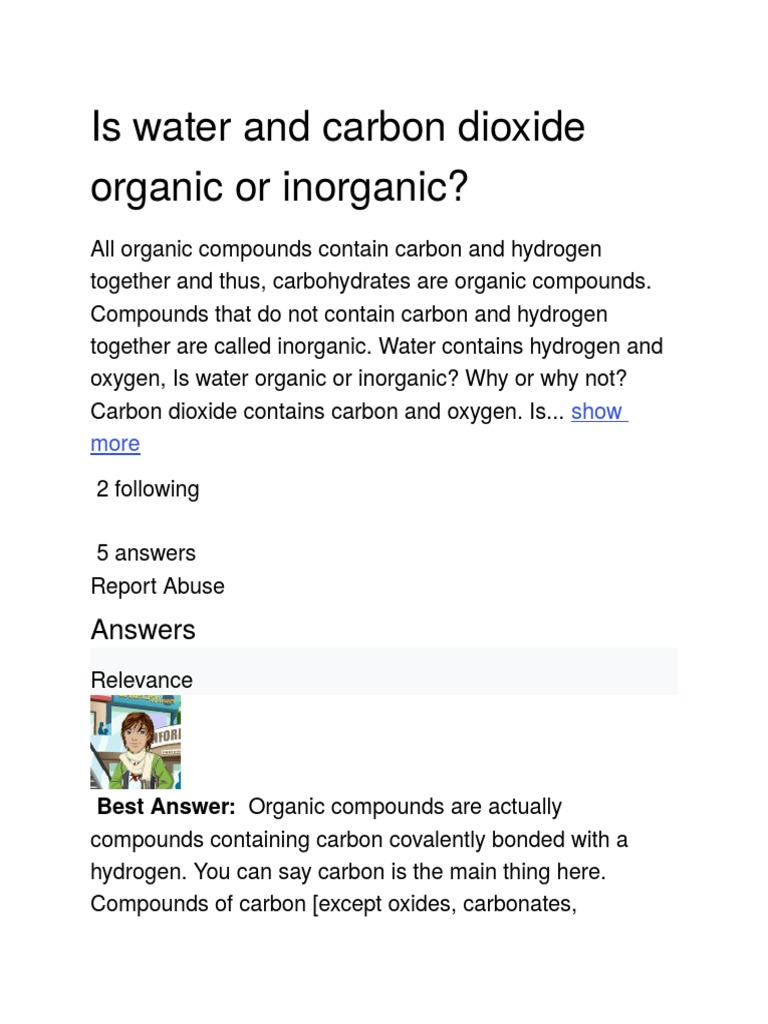The image size is (768, 1024).
Task: Click the "Answers" section heading
Action: [143, 630]
